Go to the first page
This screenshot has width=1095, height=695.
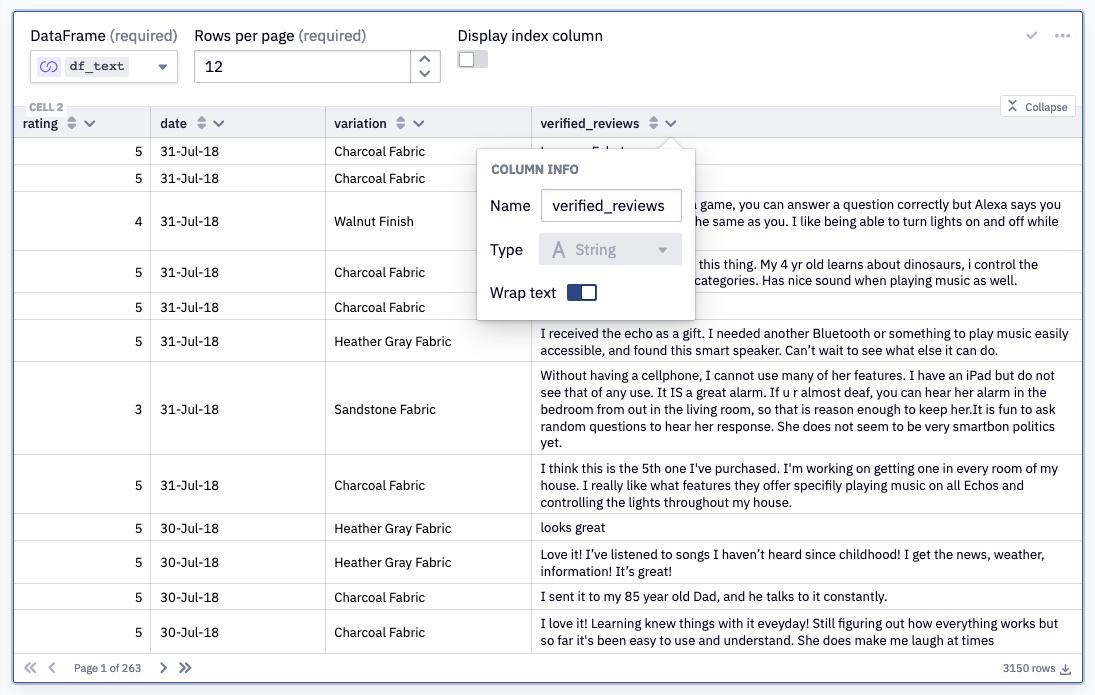pyautogui.click(x=30, y=668)
